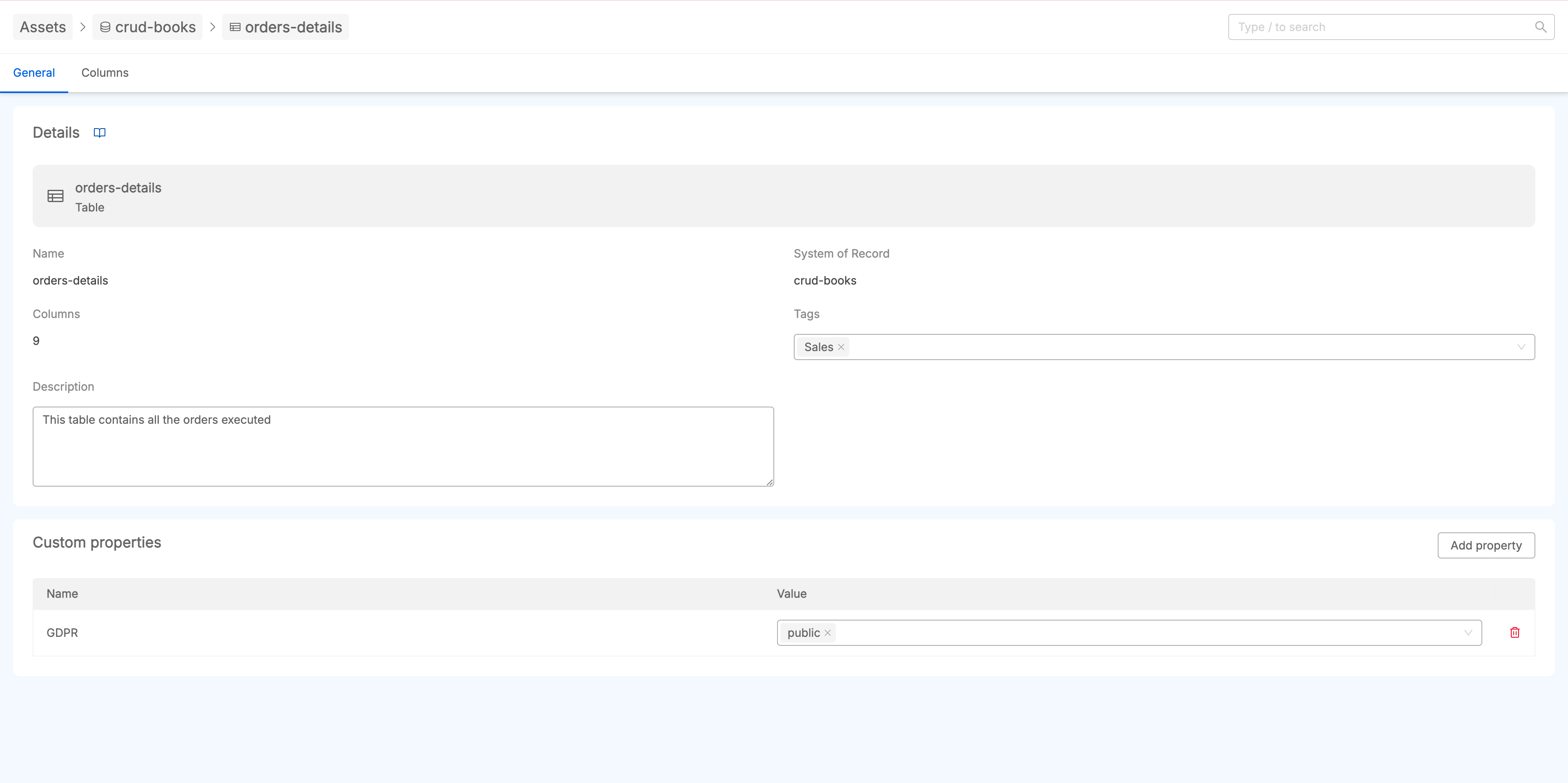
Task: Expand the Tags dropdown arrow
Action: [x=1521, y=347]
